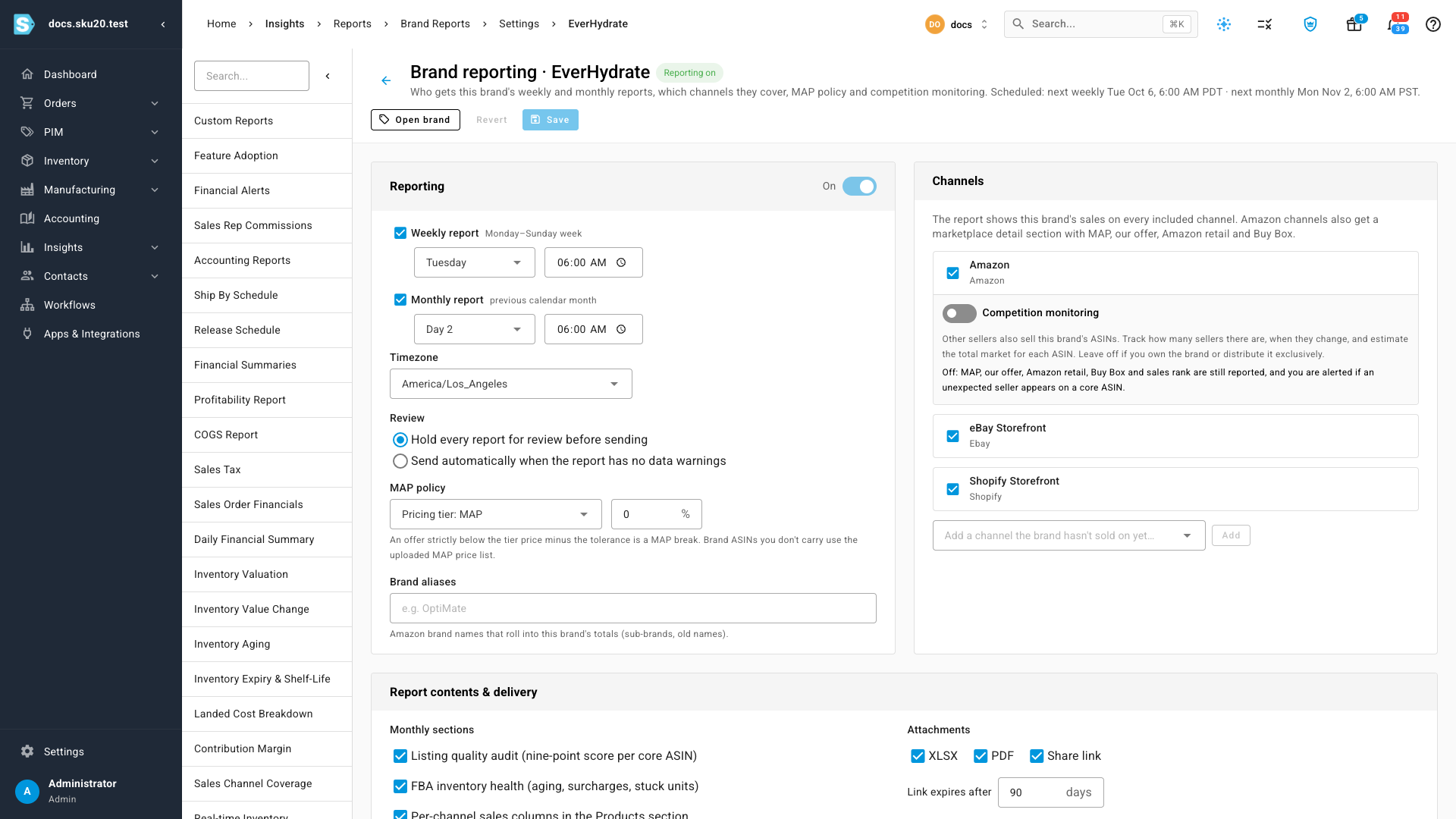Open the help question mark icon

click(x=1432, y=24)
